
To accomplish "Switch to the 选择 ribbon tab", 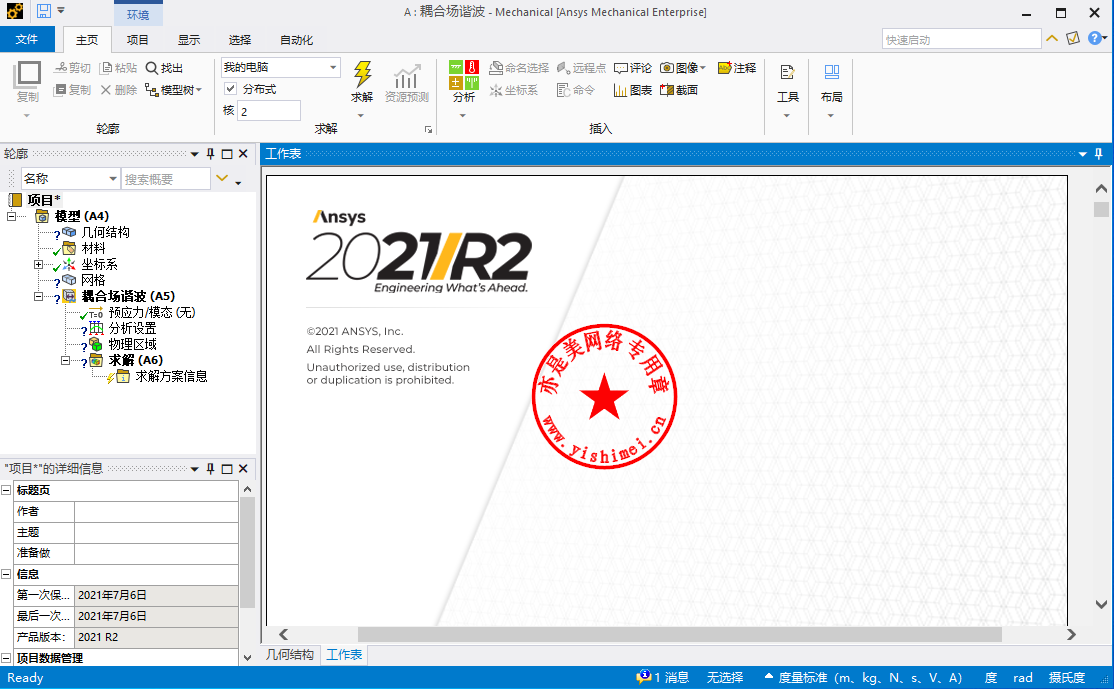I will (240, 40).
